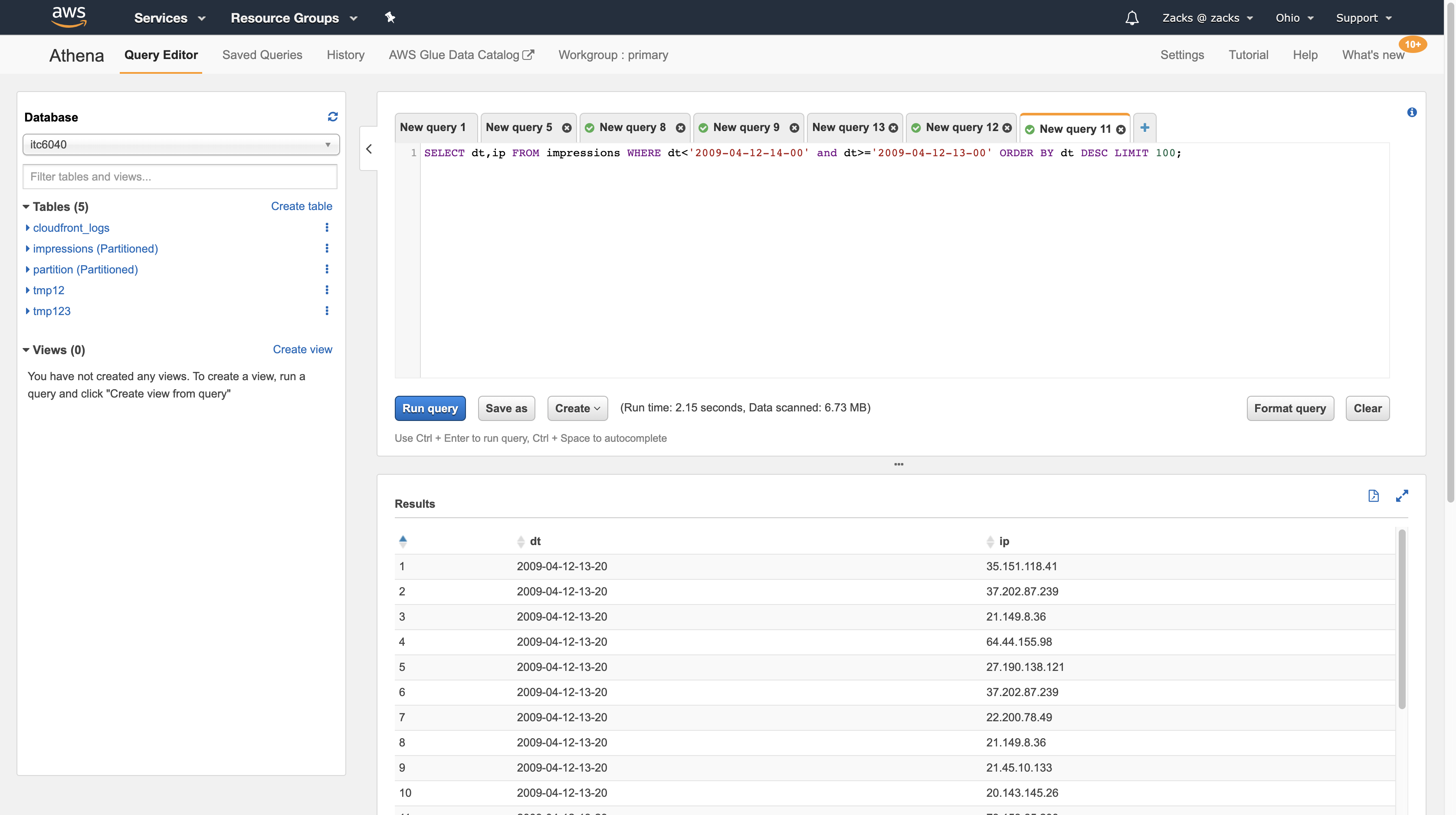The width and height of the screenshot is (1456, 815).
Task: Add a new query tab with plus icon
Action: [1144, 128]
